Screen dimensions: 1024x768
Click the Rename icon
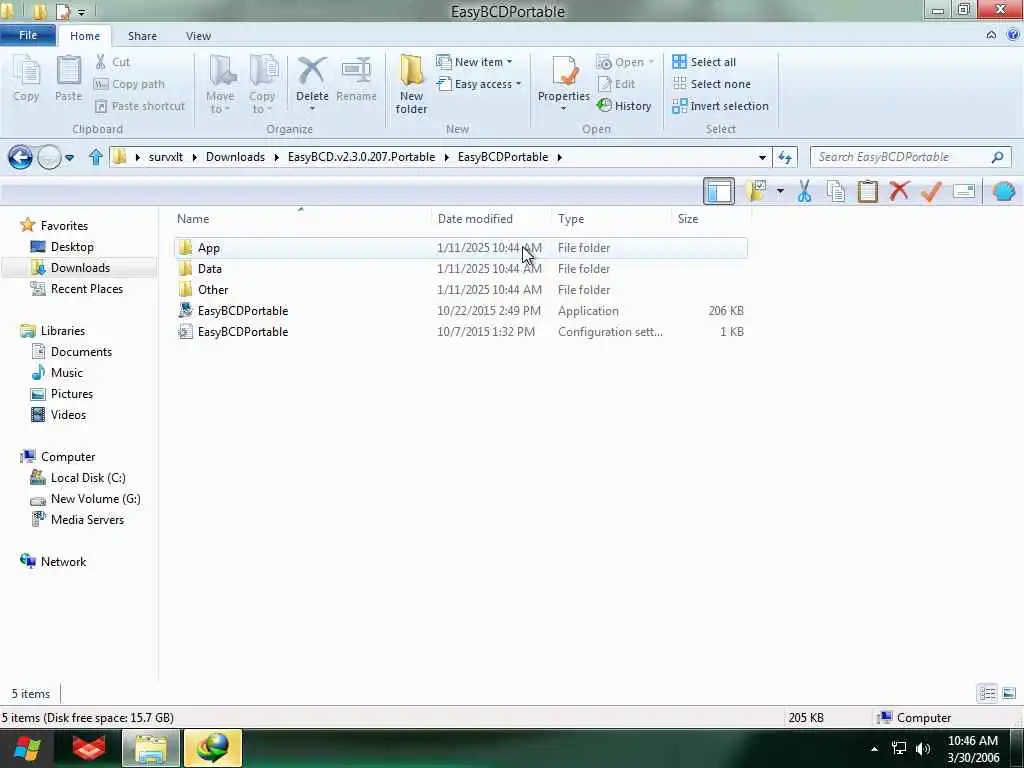point(357,71)
